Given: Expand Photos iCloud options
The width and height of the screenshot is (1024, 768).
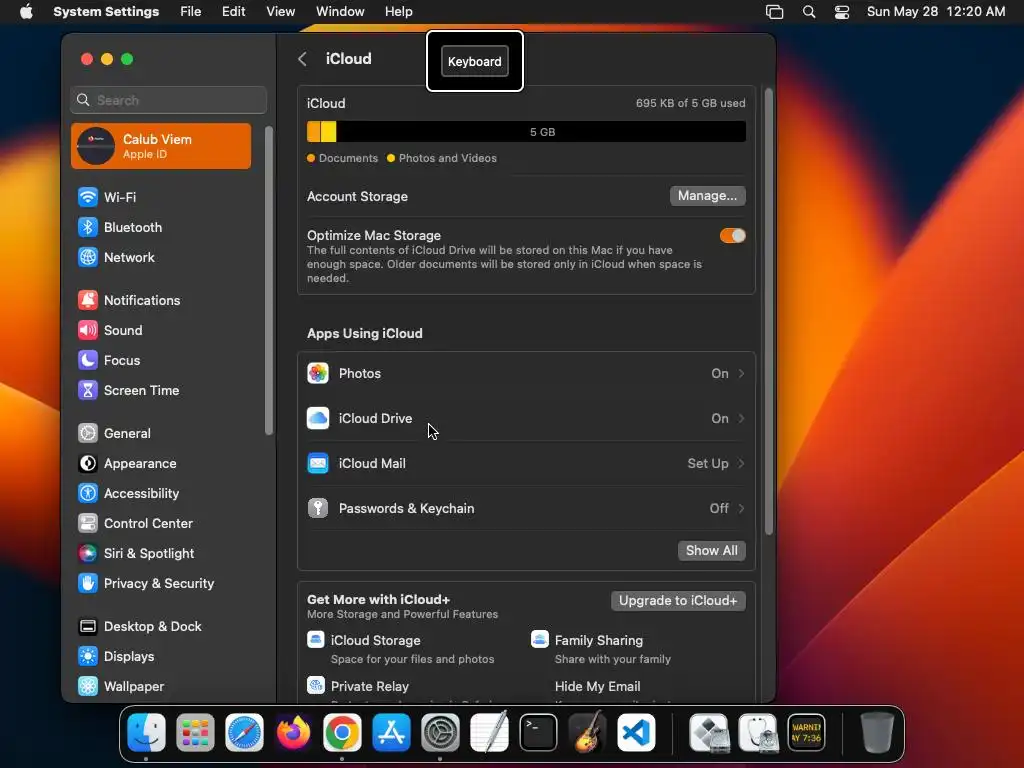Looking at the screenshot, I should [x=526, y=374].
